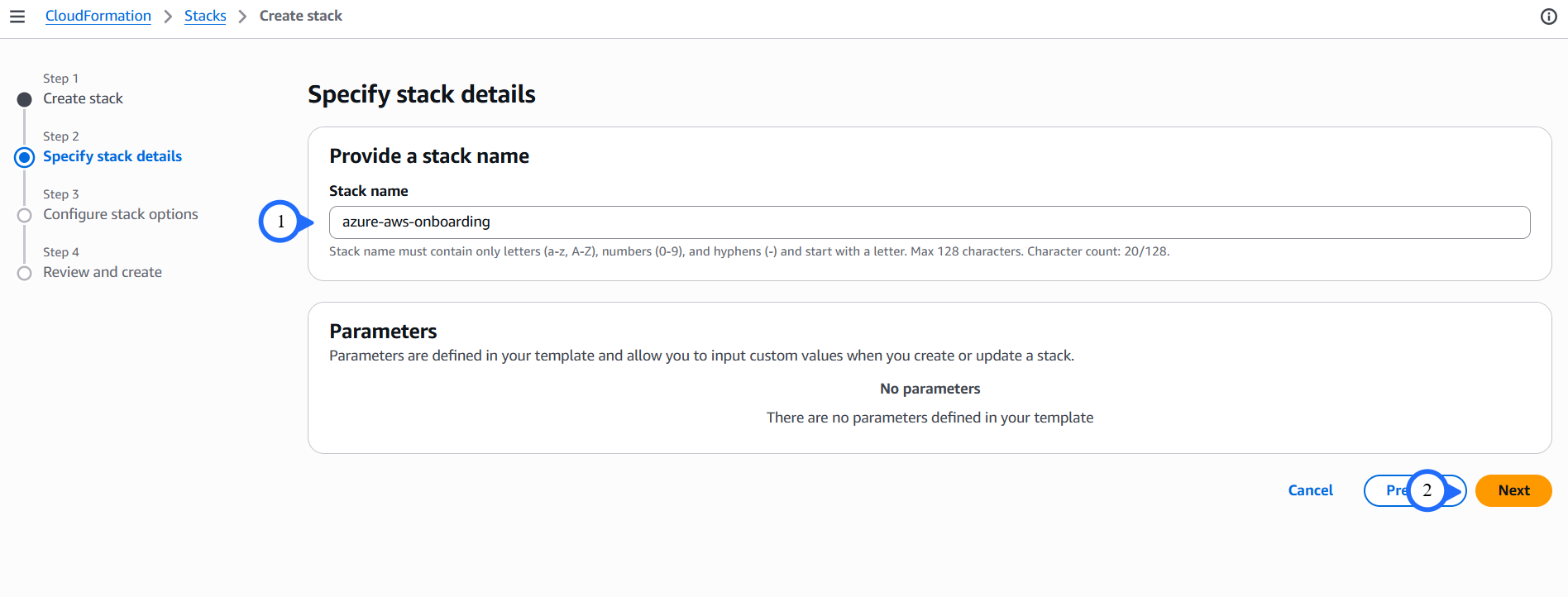Click breadcrumb chevron after CloudFormation
This screenshot has height=597, width=1568.
168,17
